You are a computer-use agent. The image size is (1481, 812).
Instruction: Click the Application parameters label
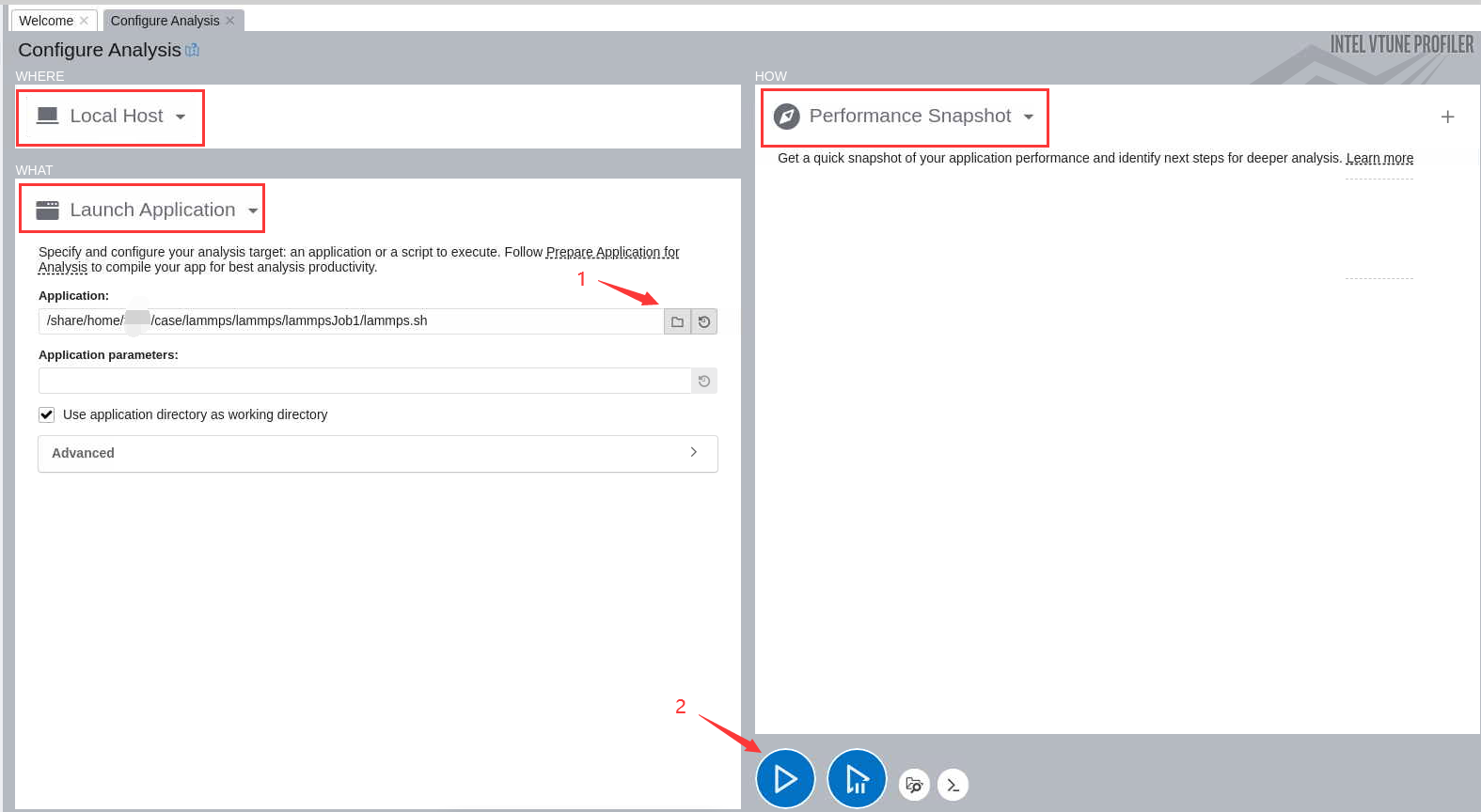(108, 355)
